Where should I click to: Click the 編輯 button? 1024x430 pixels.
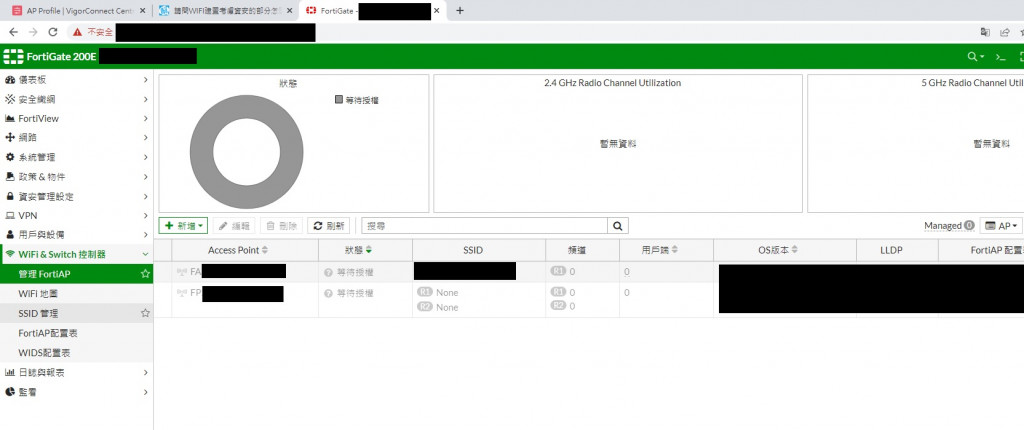click(x=234, y=225)
